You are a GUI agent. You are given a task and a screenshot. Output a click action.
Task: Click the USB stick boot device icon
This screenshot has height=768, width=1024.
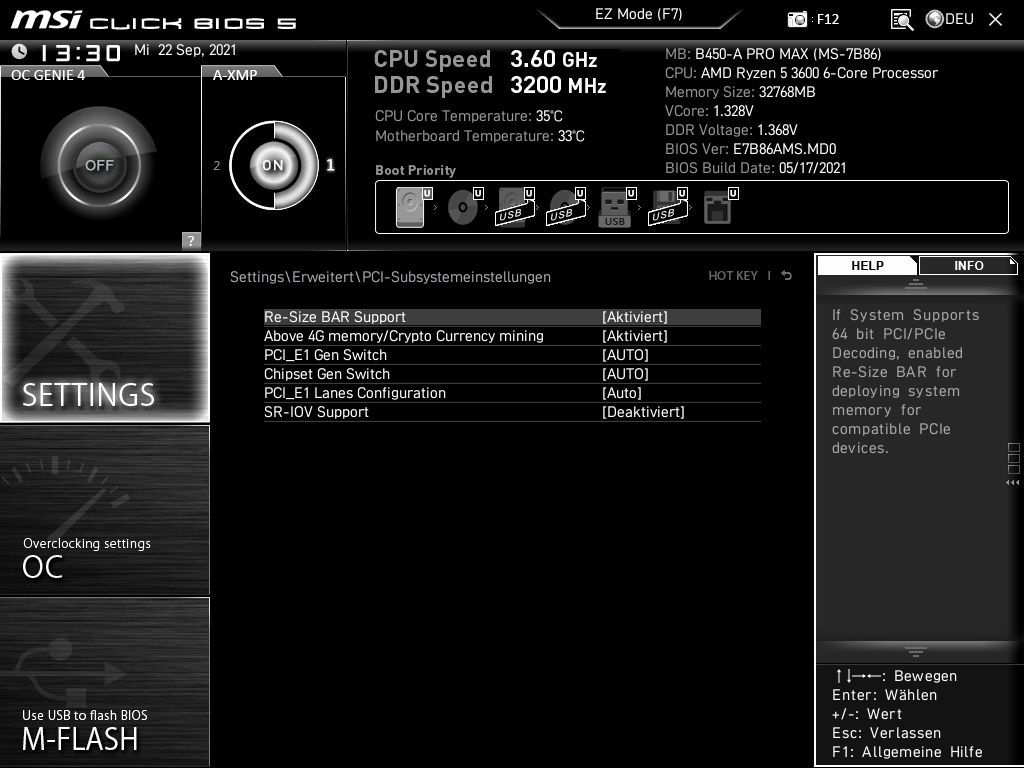point(615,205)
